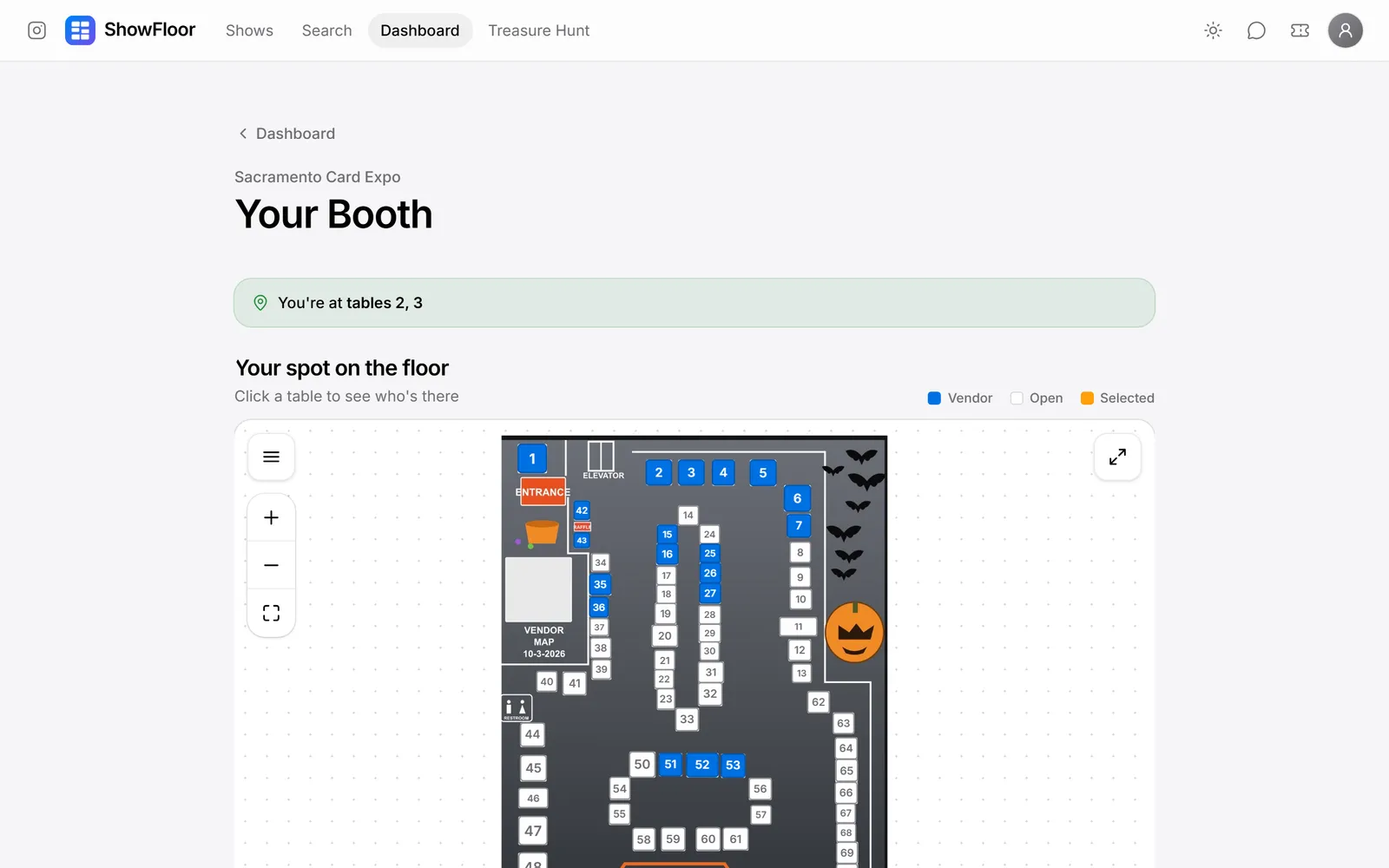Click the ENTRANCE label on map
The height and width of the screenshot is (868, 1389).
(x=543, y=491)
